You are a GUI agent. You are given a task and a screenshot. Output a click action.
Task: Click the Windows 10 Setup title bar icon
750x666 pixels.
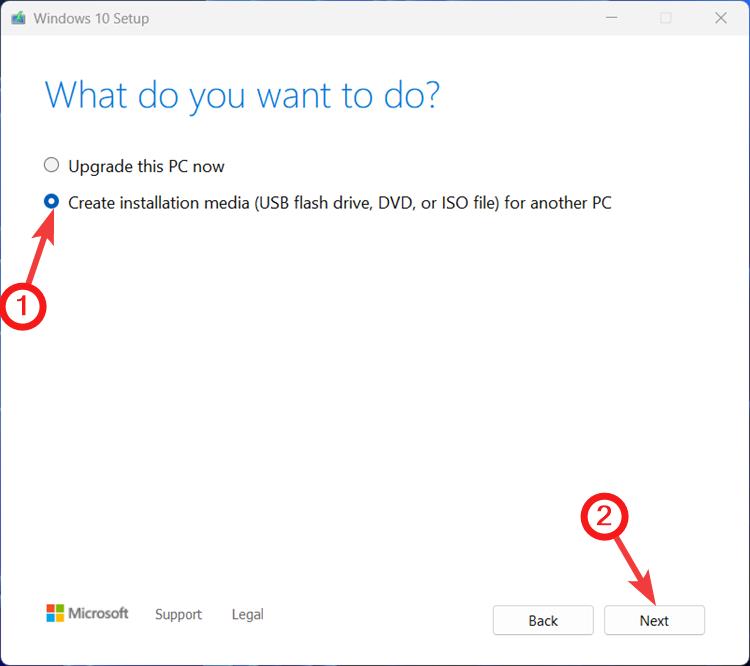tap(18, 18)
